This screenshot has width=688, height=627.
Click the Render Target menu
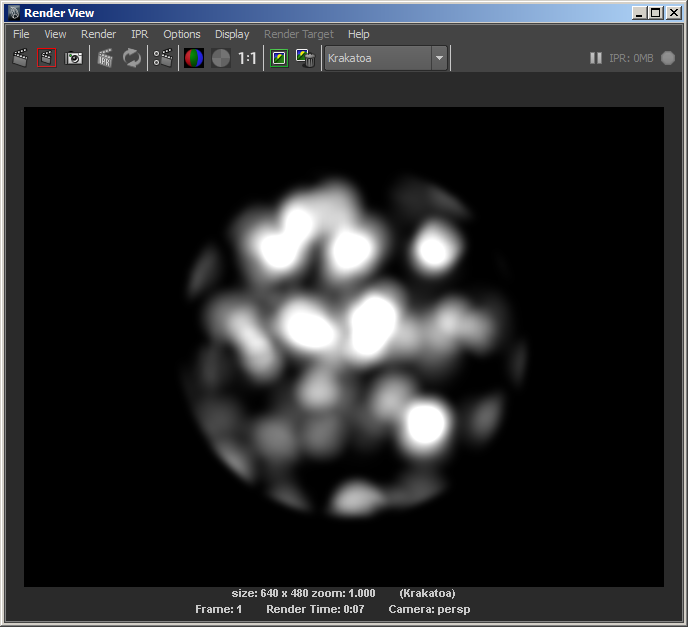pyautogui.click(x=298, y=34)
